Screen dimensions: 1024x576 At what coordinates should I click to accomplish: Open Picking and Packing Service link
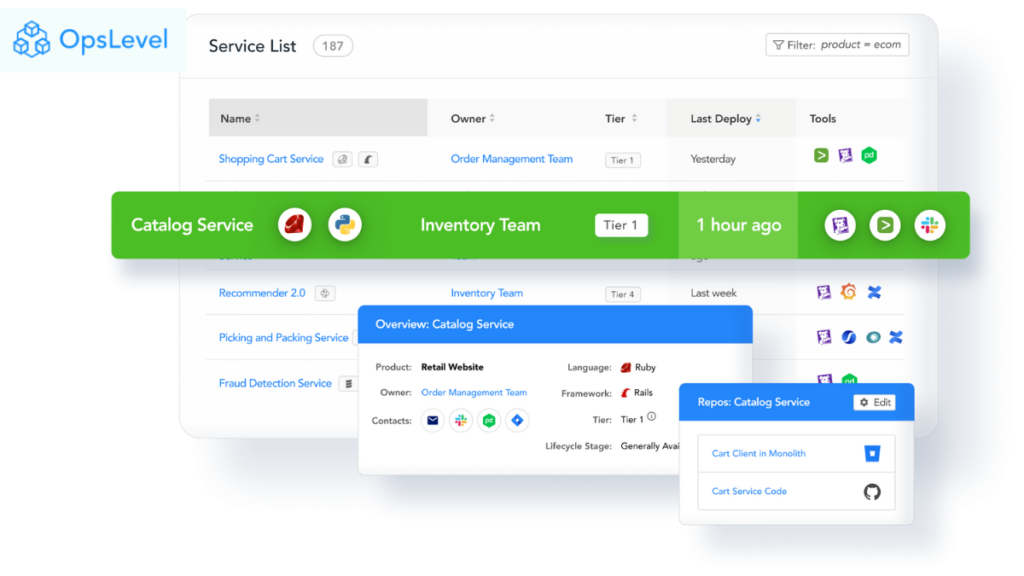point(283,337)
